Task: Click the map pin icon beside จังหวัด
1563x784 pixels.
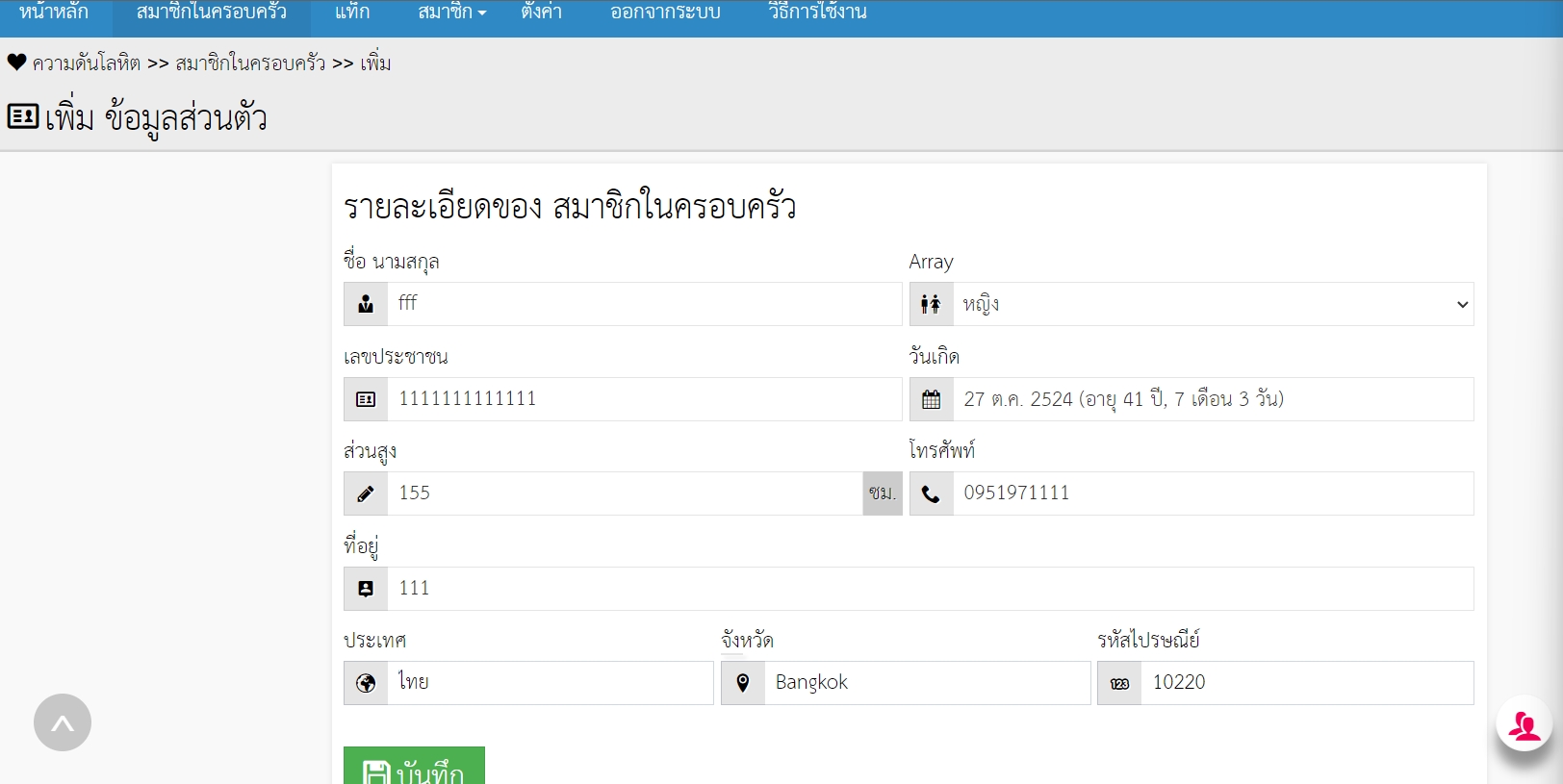Action: [x=743, y=683]
